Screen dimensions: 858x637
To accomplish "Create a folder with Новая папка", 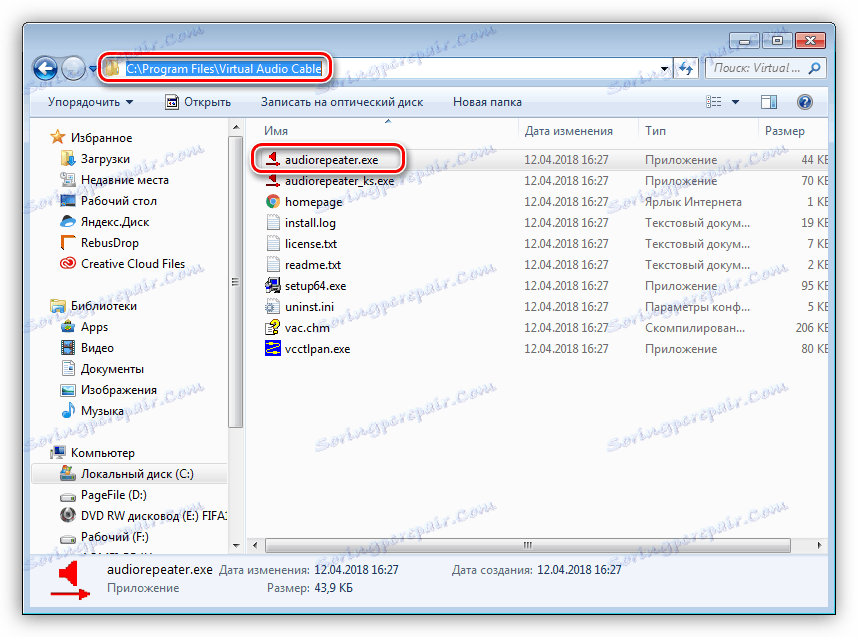I will click(x=487, y=102).
